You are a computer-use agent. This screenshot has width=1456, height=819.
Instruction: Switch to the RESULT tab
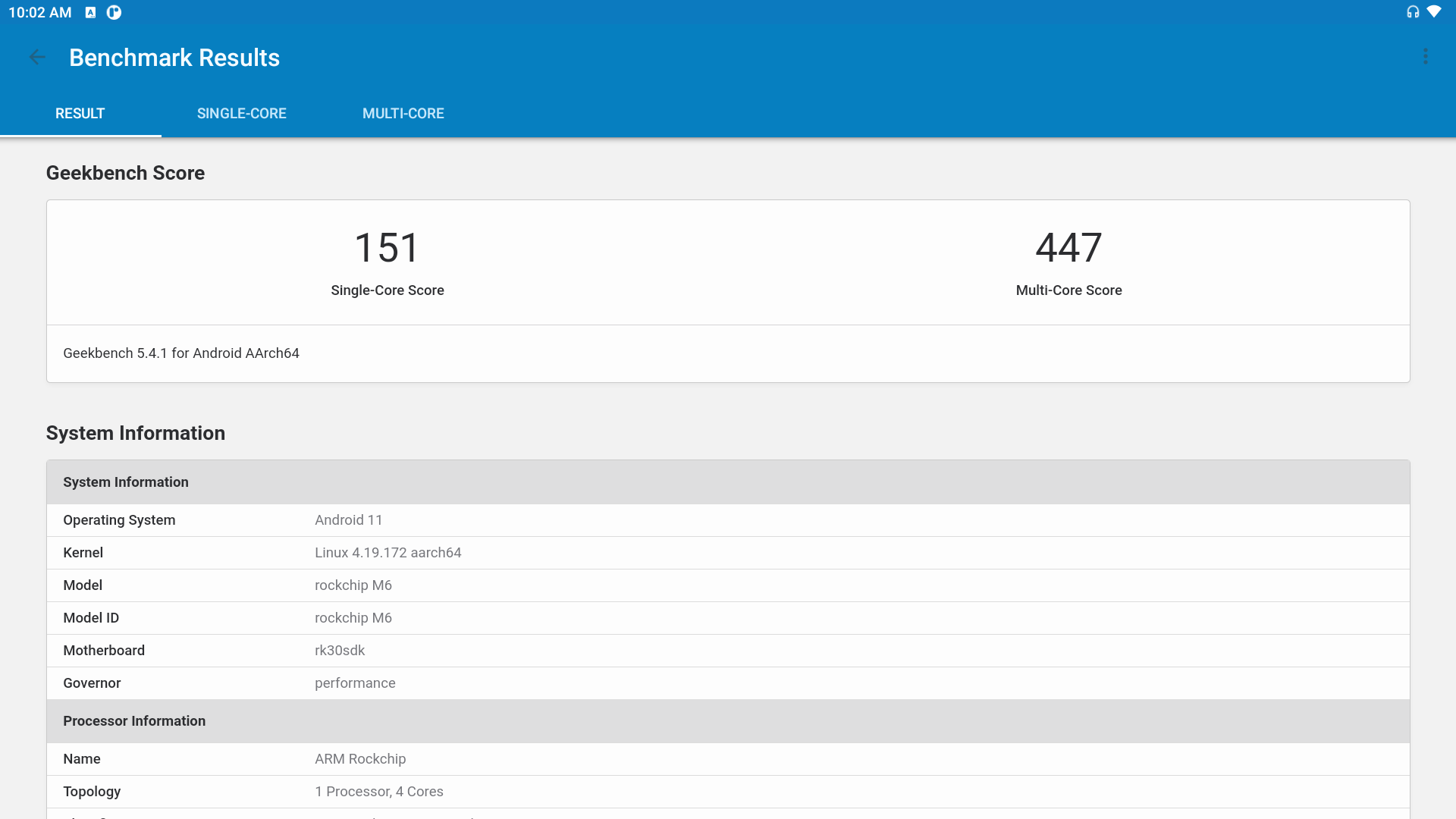[x=80, y=114]
